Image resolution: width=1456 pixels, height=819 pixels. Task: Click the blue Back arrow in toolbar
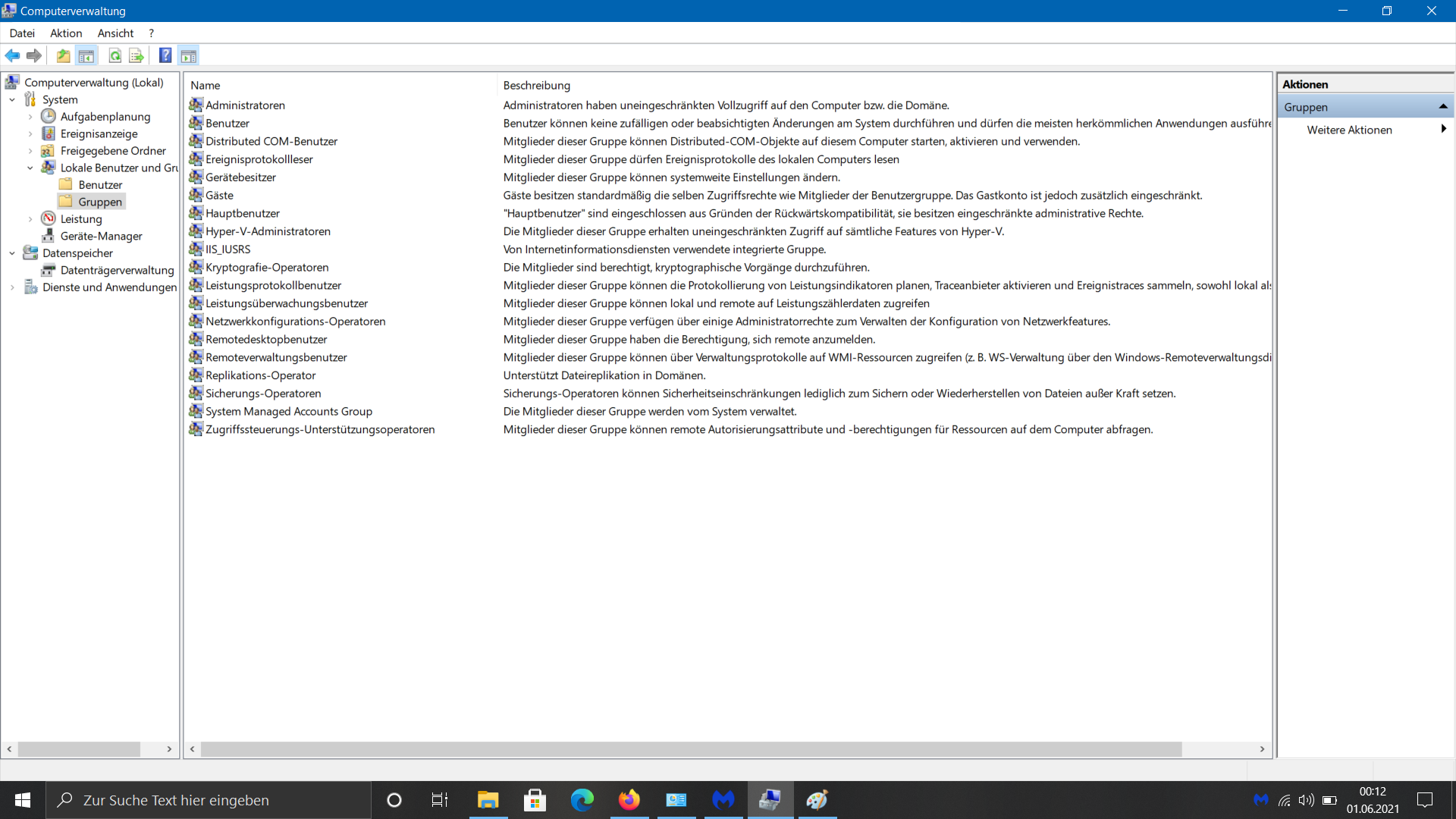[x=12, y=55]
